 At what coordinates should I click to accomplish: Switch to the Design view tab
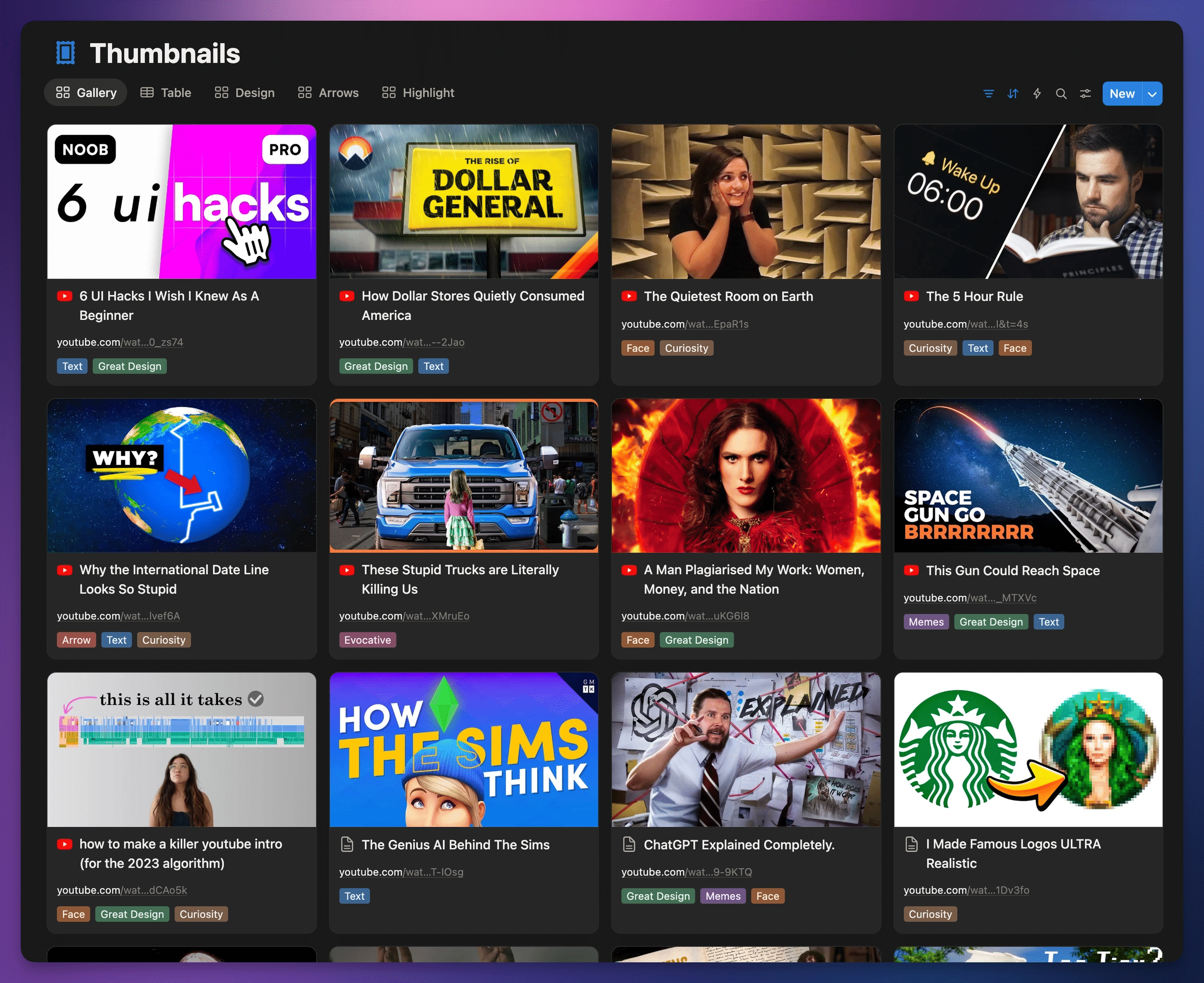coord(245,93)
